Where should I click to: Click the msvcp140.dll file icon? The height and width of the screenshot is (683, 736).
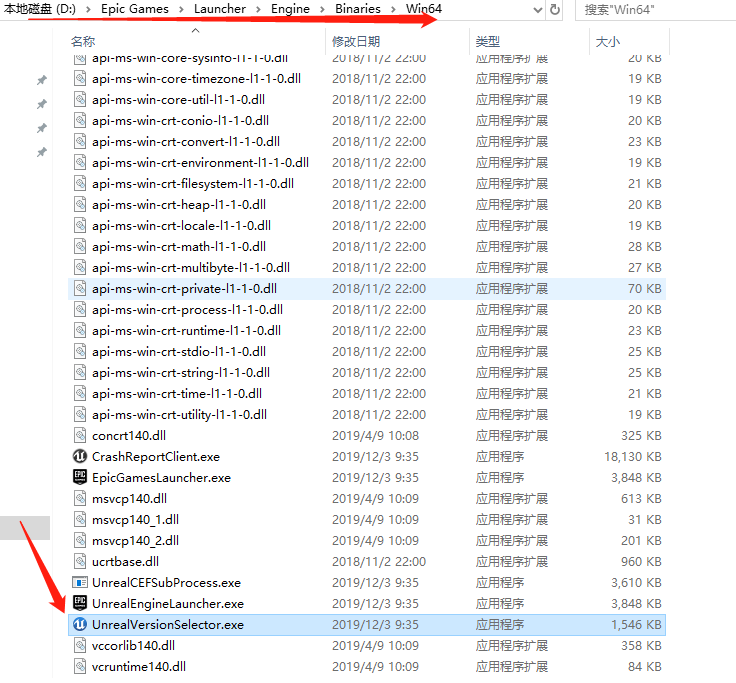point(80,499)
